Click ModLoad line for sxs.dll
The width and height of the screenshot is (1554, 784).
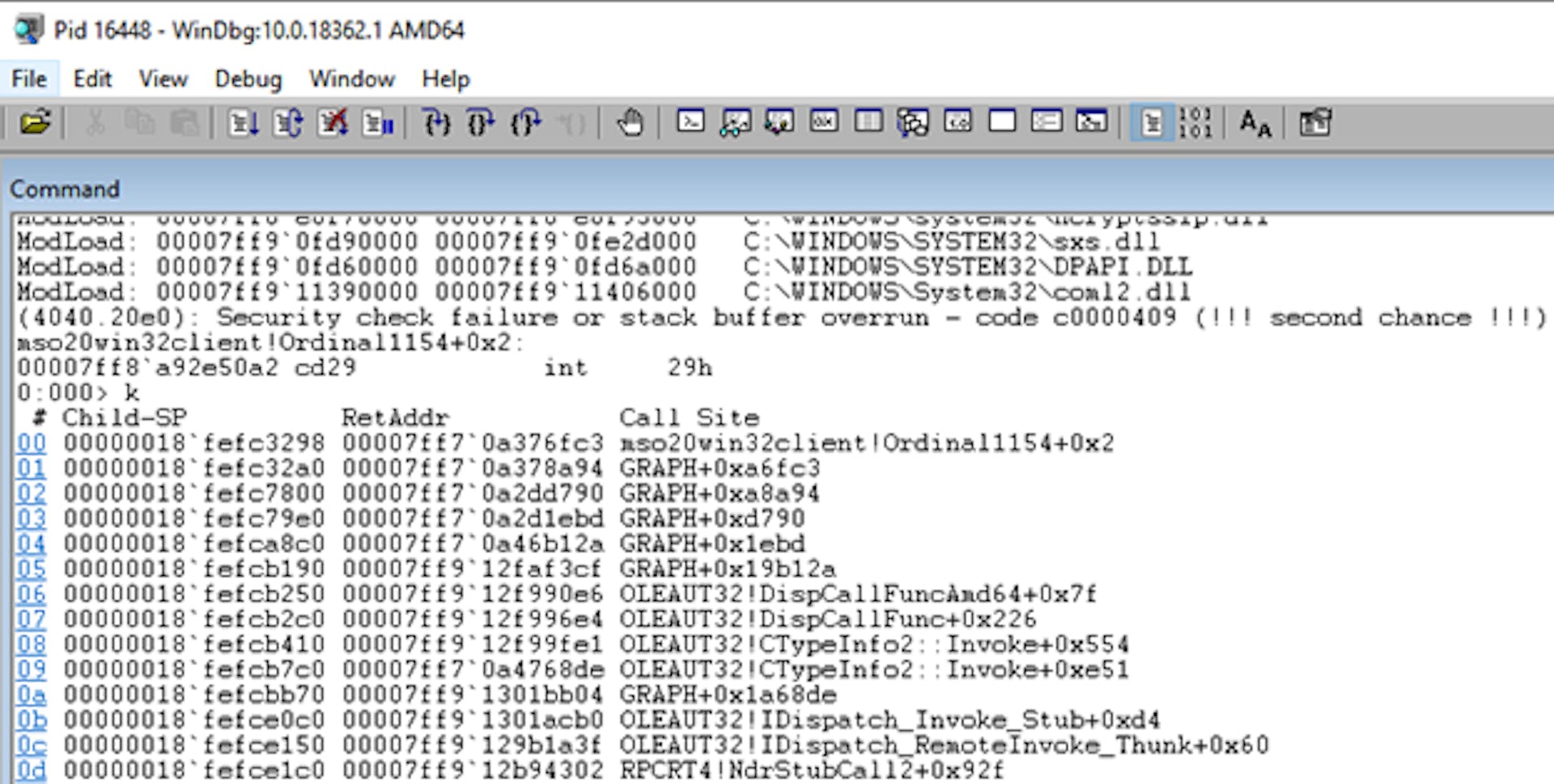(588, 241)
